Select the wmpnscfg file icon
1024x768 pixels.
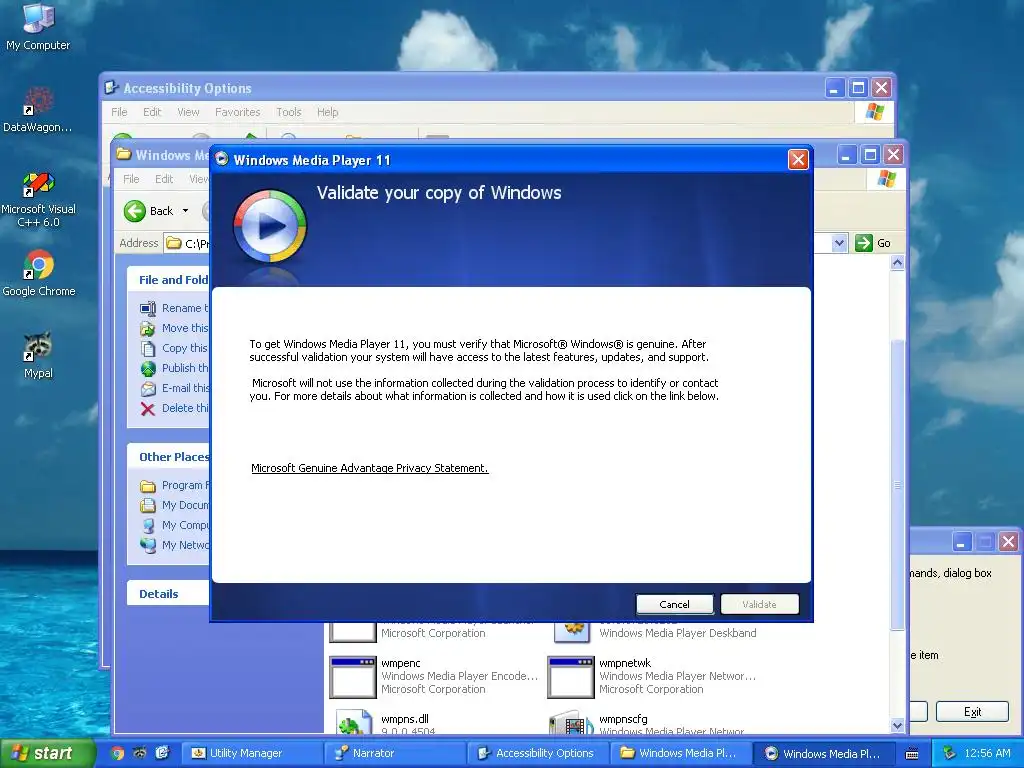click(x=571, y=722)
